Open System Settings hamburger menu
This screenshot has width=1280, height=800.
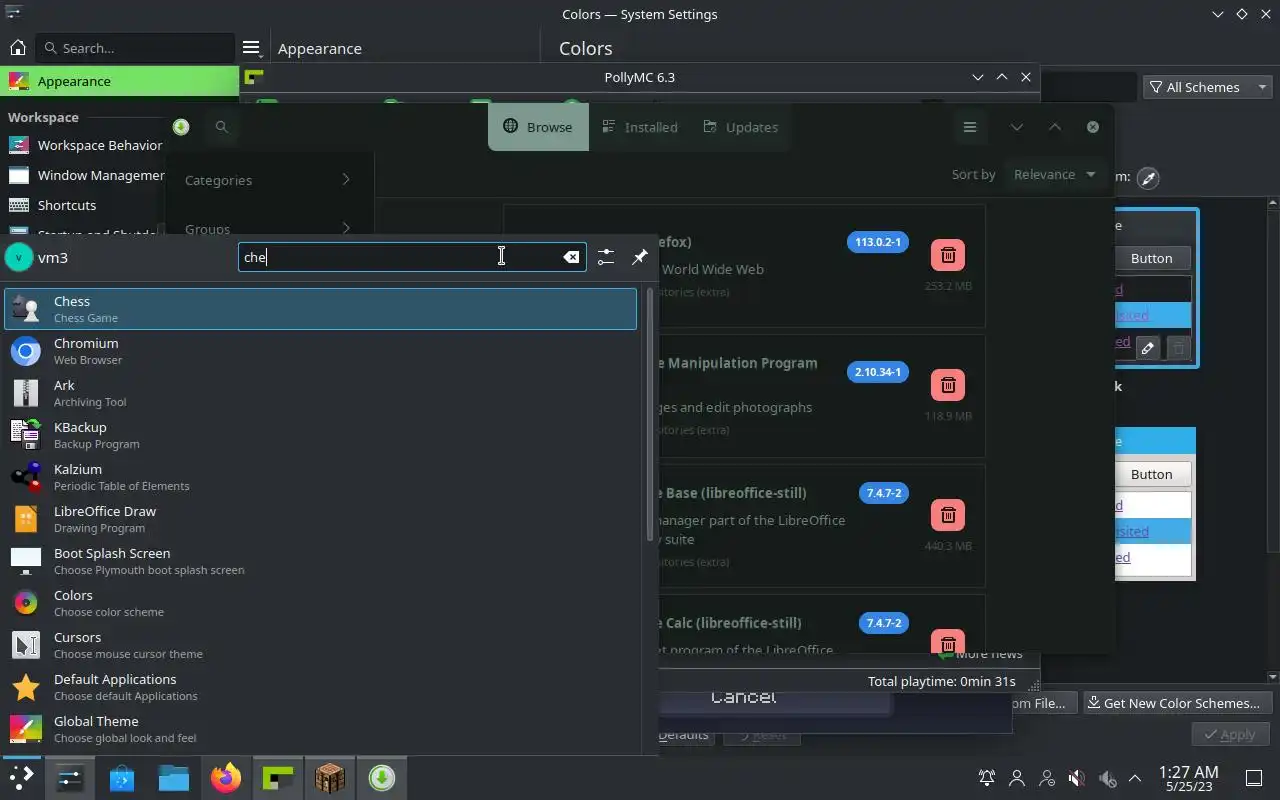point(252,48)
